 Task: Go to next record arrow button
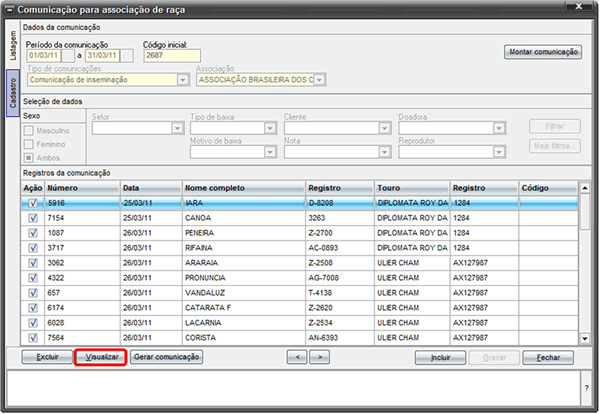pos(320,357)
